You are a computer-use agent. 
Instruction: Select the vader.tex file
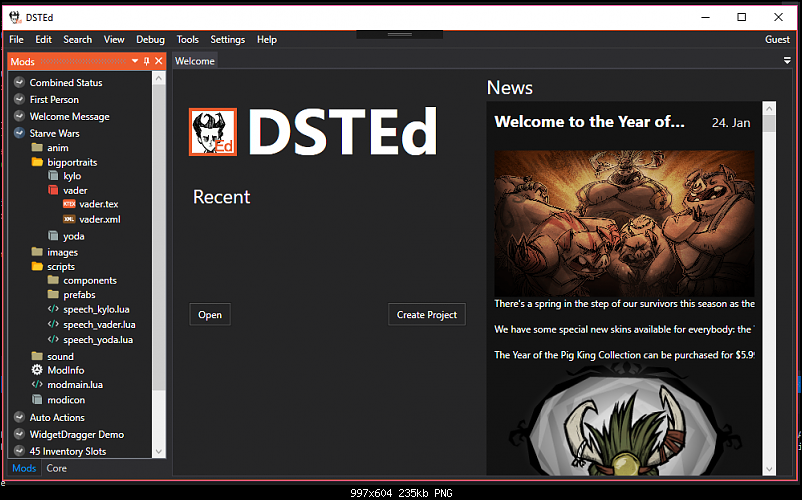point(99,204)
